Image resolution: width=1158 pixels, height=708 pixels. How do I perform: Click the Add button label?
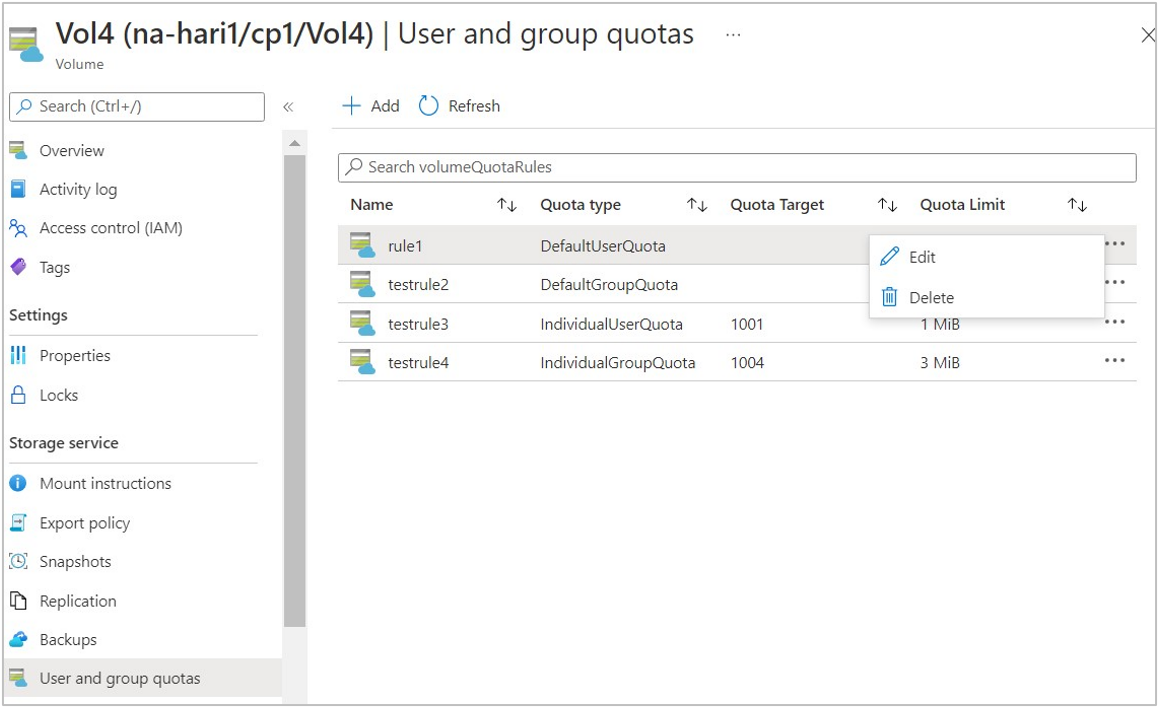385,106
